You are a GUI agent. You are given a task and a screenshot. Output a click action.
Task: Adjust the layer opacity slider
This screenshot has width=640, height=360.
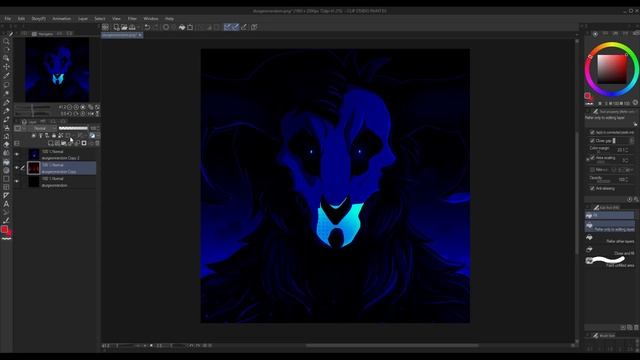point(73,128)
